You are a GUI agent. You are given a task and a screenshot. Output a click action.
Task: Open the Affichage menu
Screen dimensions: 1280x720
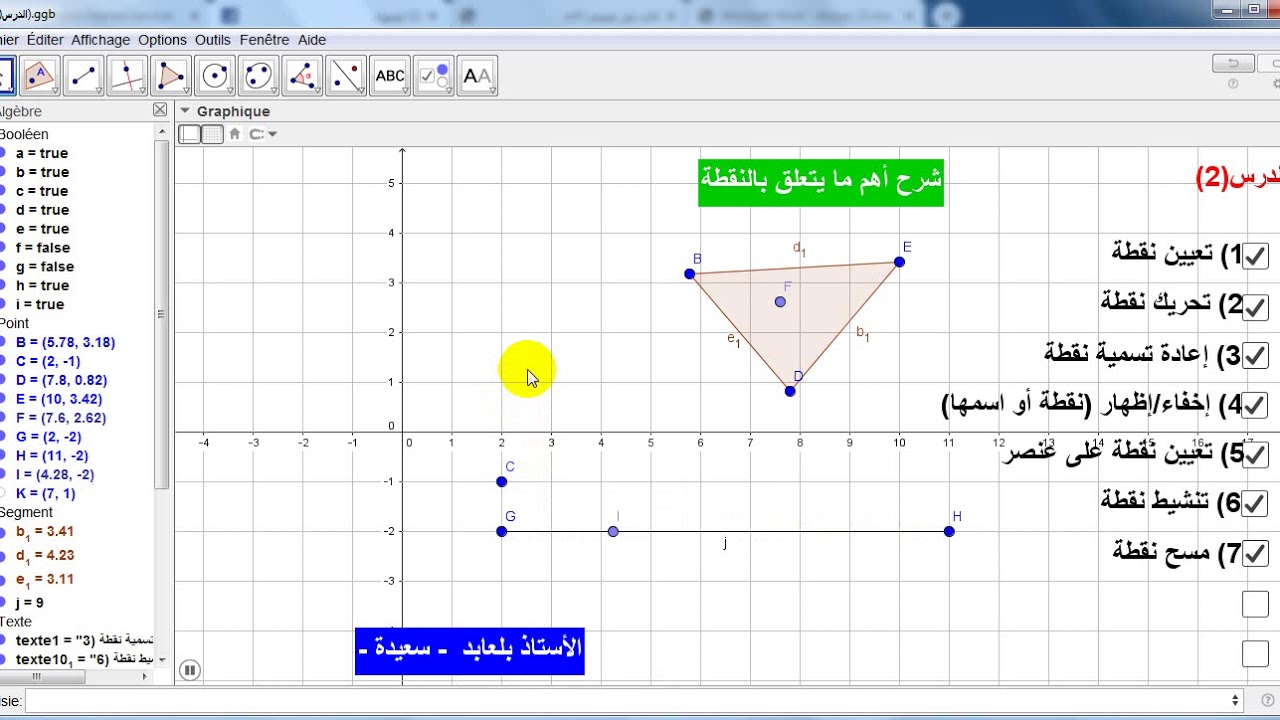(x=101, y=40)
